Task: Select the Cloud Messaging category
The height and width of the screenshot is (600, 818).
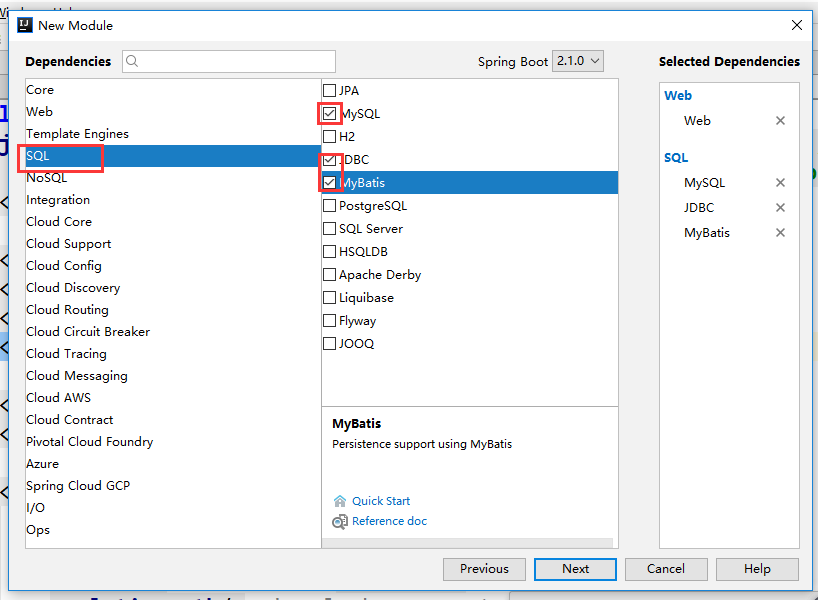Action: click(173, 376)
